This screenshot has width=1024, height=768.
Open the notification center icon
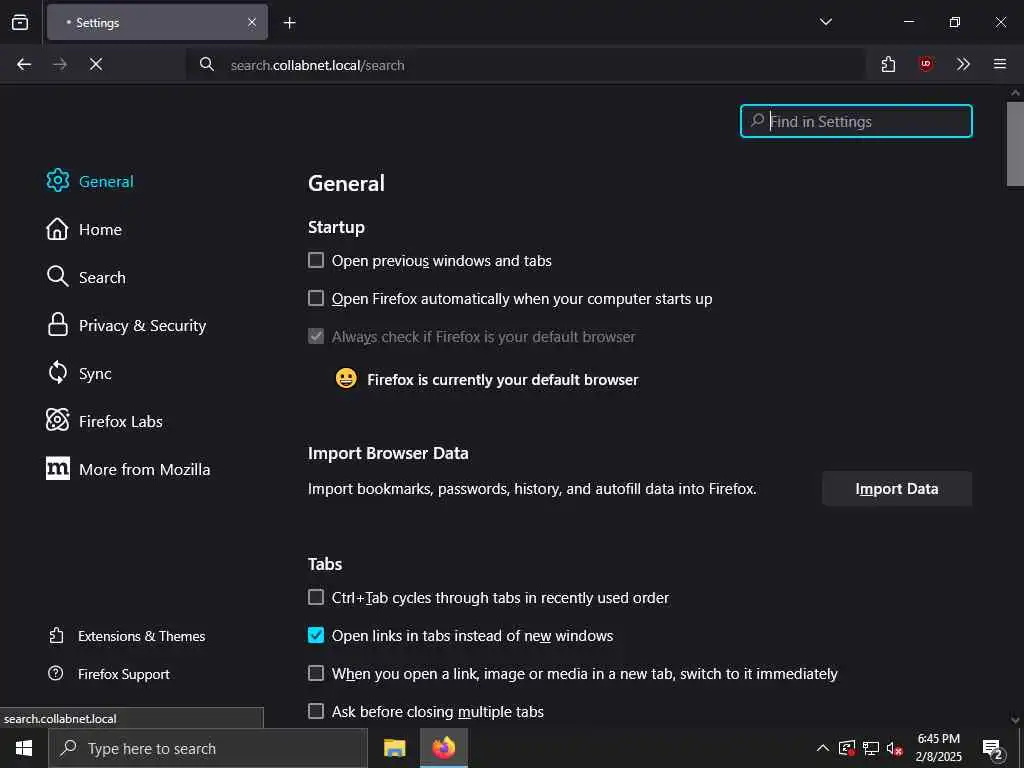993,749
